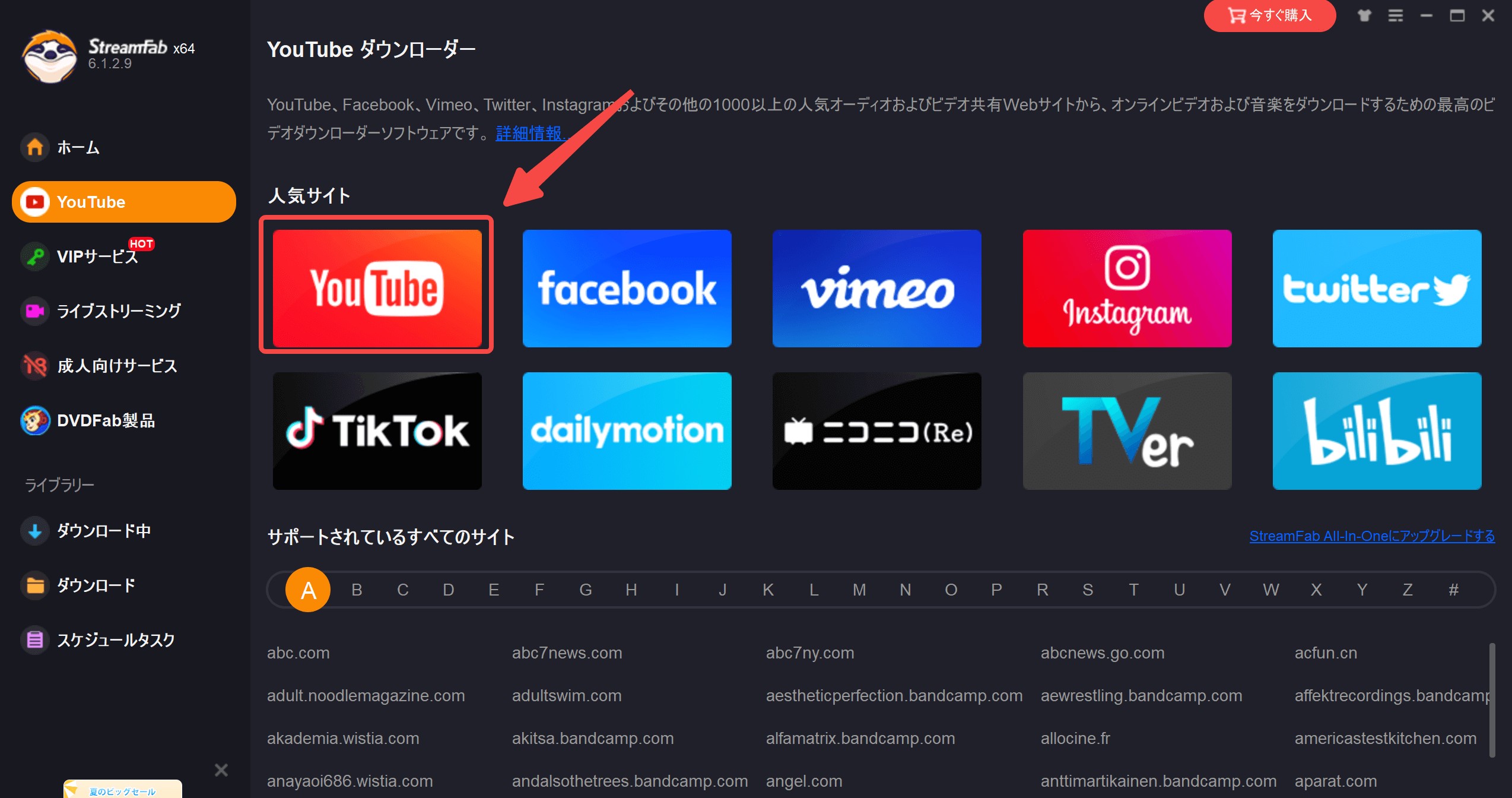Click abcnews.go.com in site list
Screen dimensions: 1512x798
(1103, 653)
